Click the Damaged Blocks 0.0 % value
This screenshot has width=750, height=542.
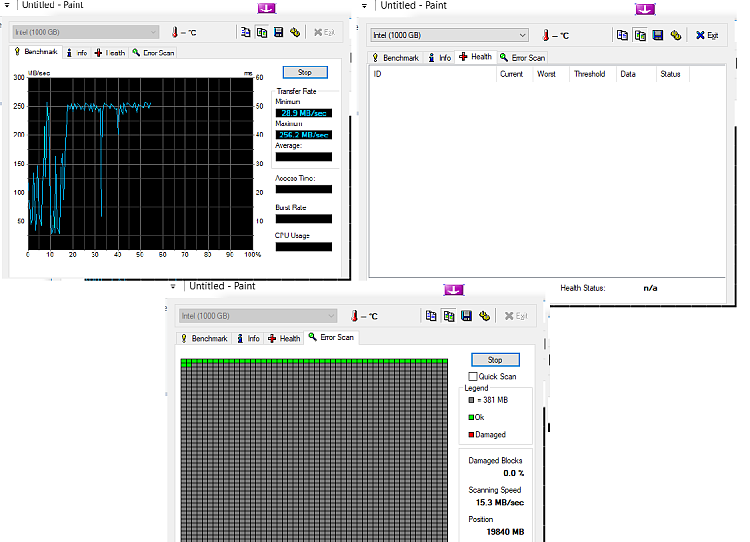[513, 473]
